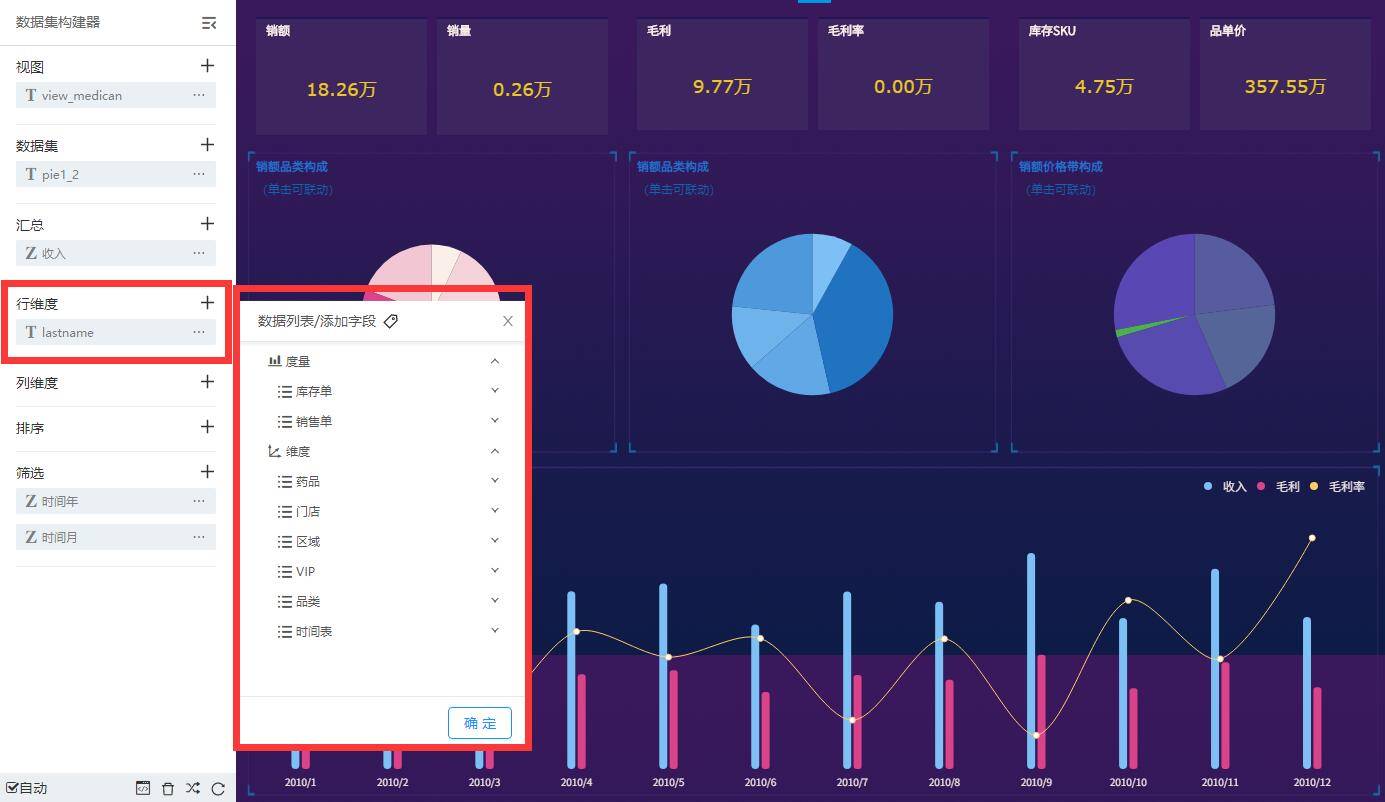1385x802 pixels.
Task: Close the 数据列表/添加字段 dialog
Action: click(x=508, y=321)
